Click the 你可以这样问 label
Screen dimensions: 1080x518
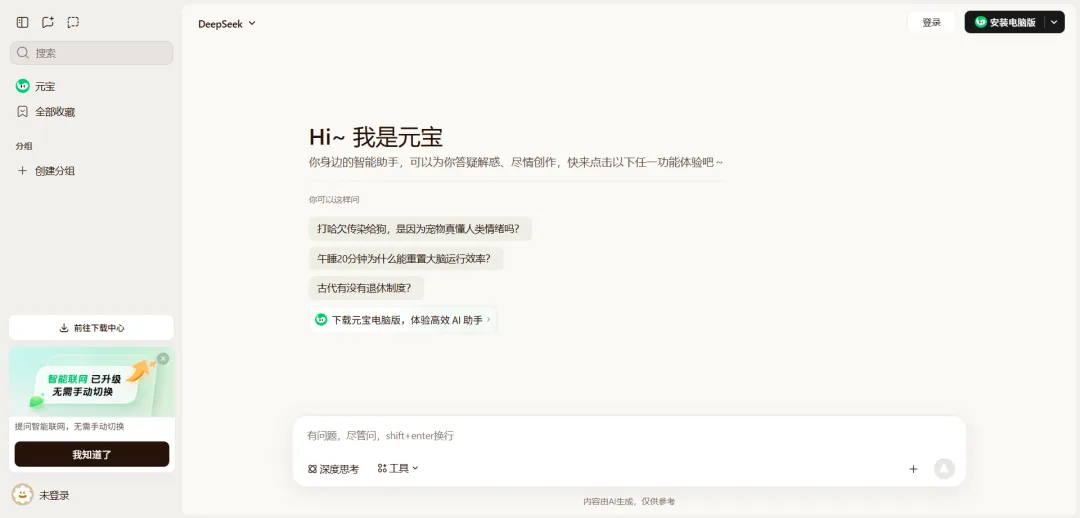334,200
